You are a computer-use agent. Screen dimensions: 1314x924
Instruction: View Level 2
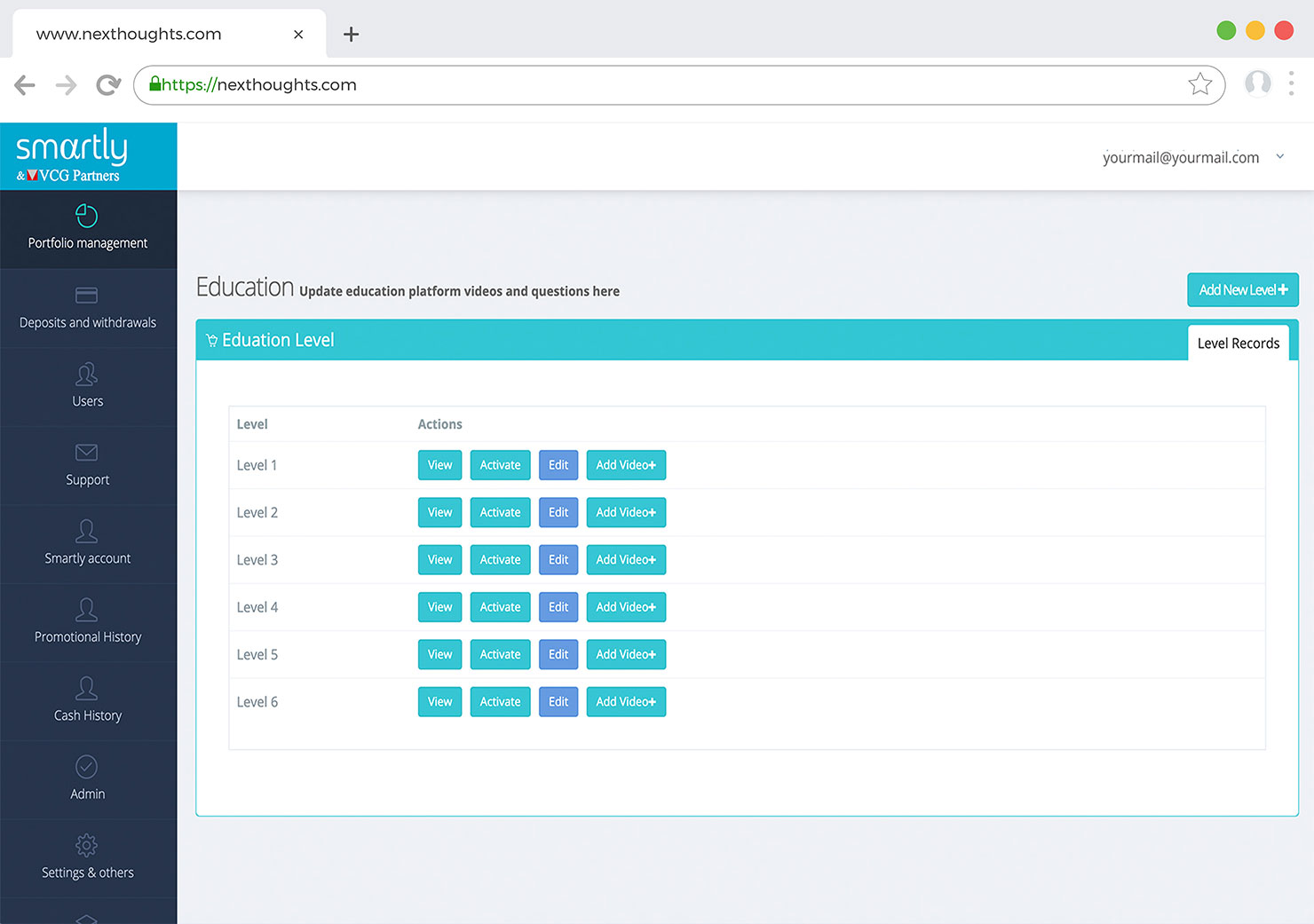pyautogui.click(x=439, y=512)
